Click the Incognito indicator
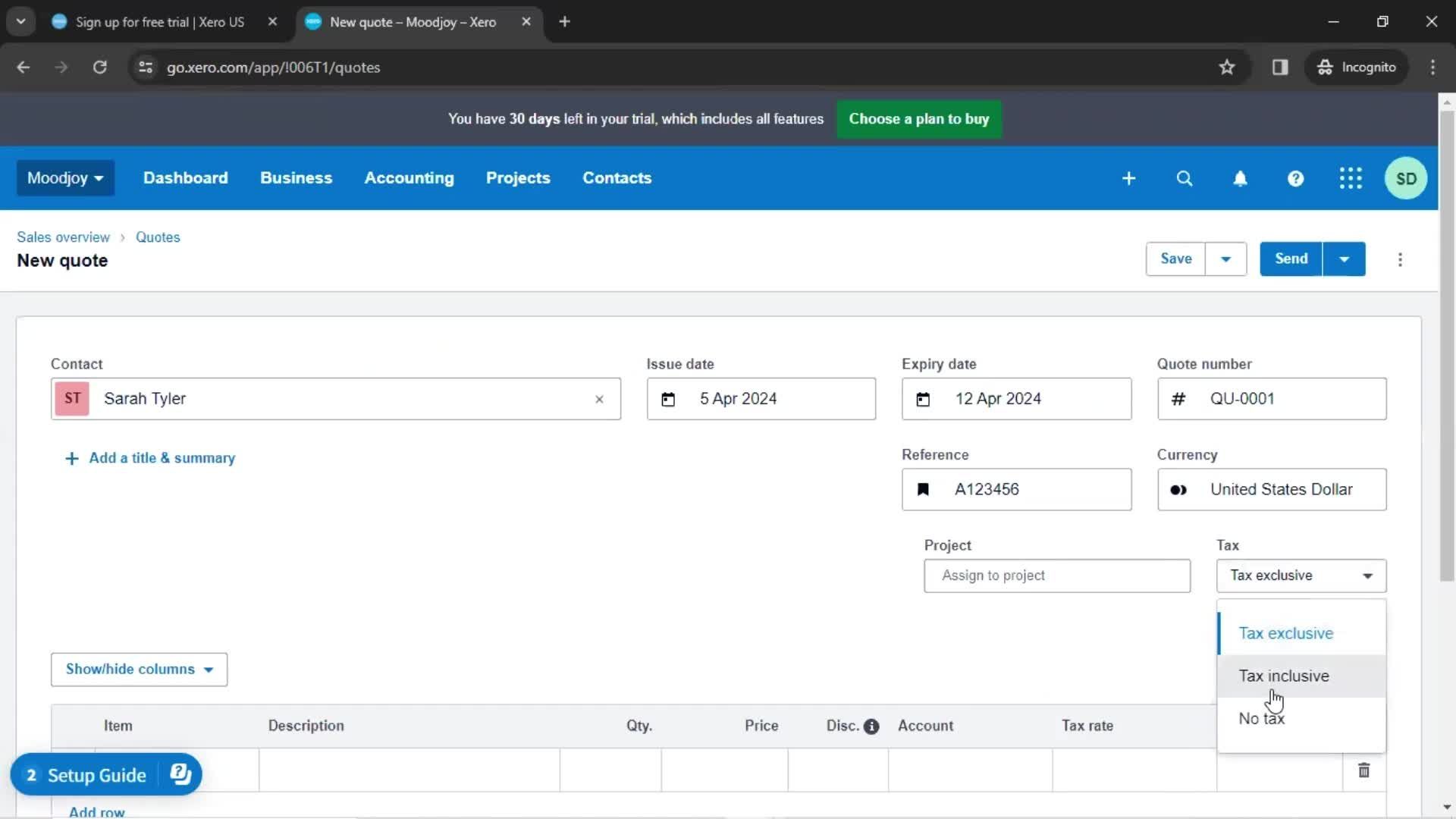Viewport: 1456px width, 819px height. pyautogui.click(x=1356, y=67)
